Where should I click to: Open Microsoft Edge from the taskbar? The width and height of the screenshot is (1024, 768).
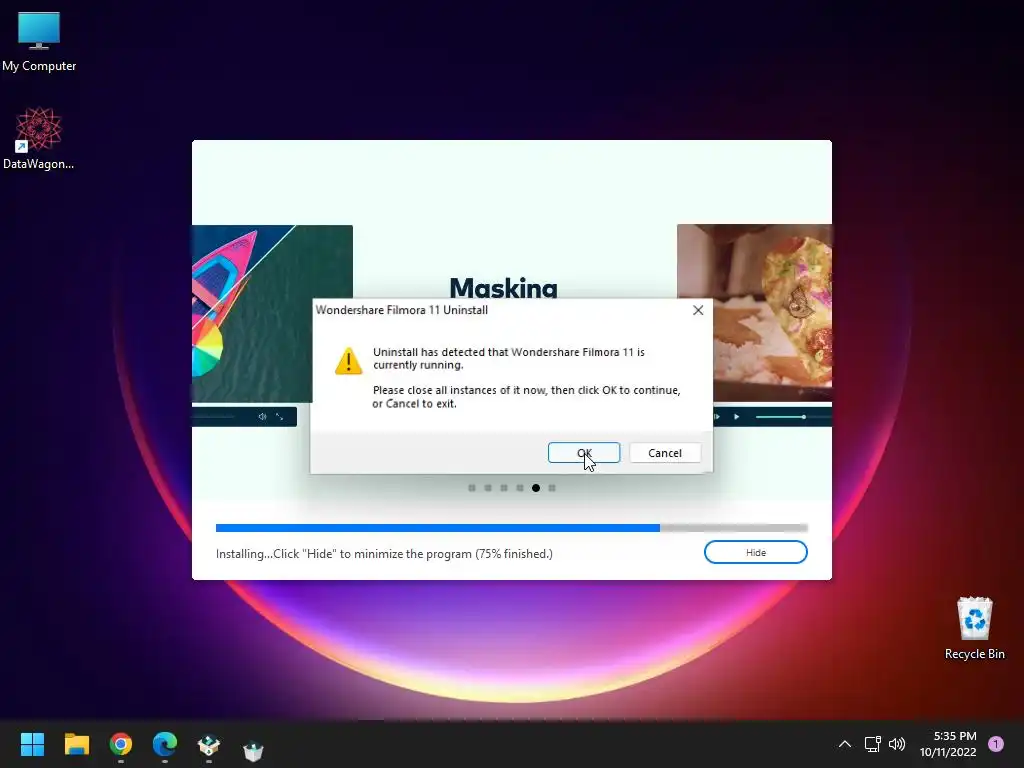click(x=165, y=744)
